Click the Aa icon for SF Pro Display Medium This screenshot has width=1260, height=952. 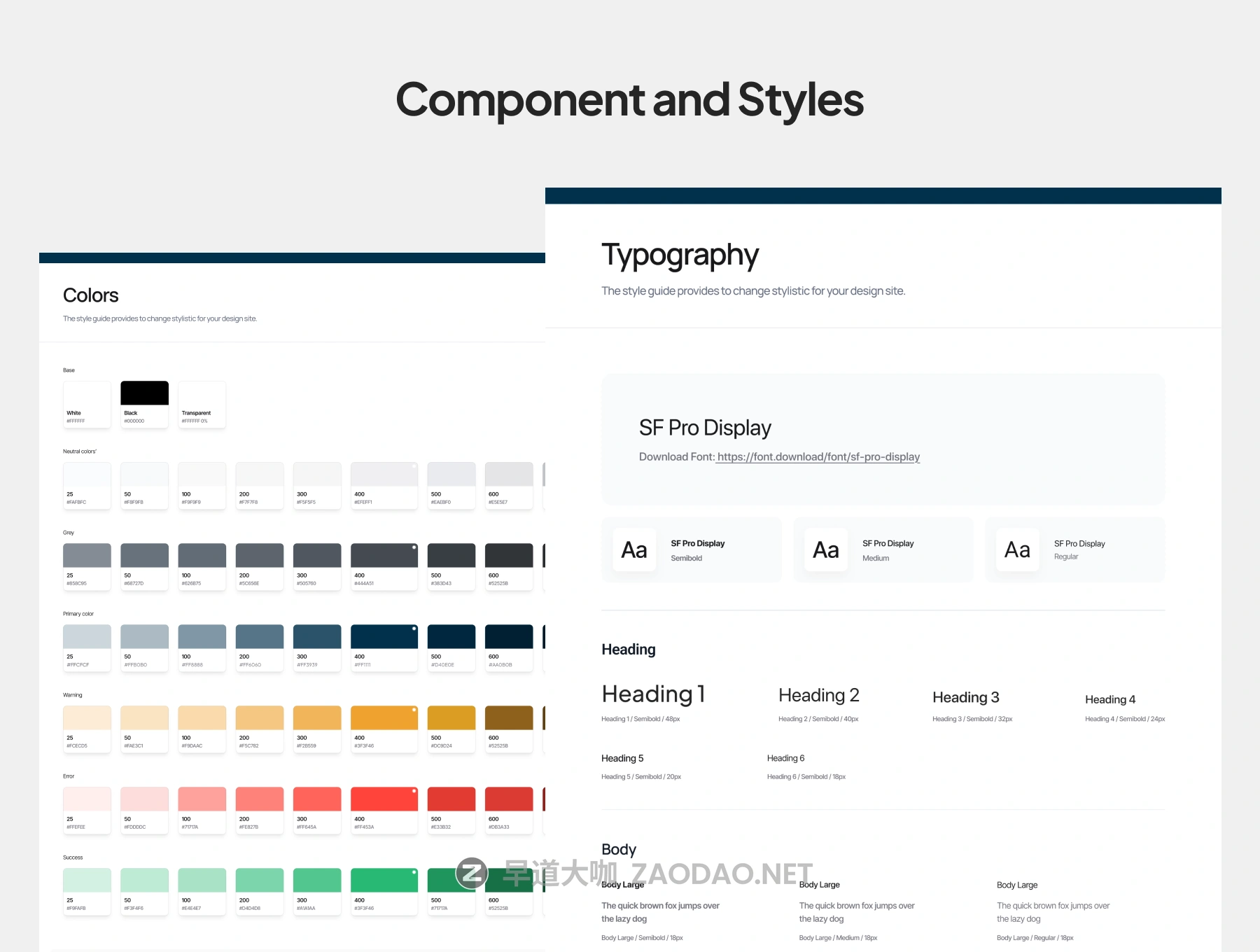(x=826, y=550)
